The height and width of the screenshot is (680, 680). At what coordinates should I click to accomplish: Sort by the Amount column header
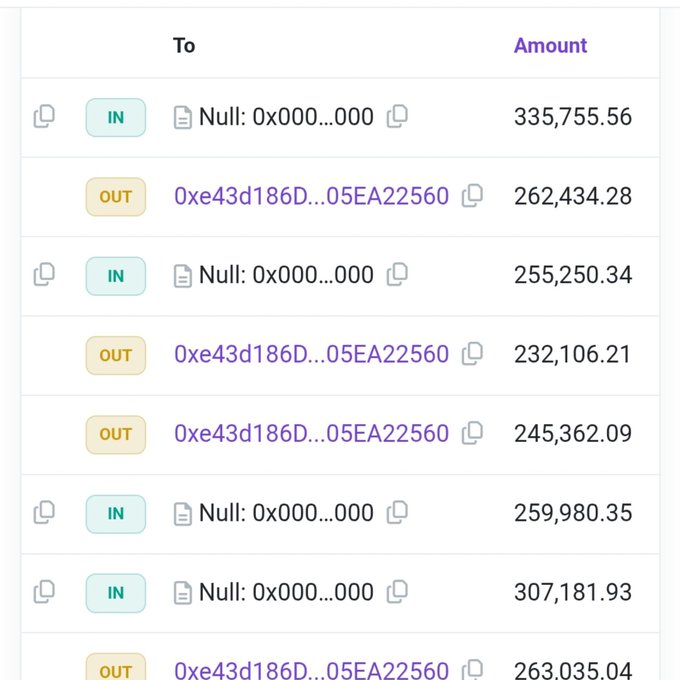click(x=550, y=46)
